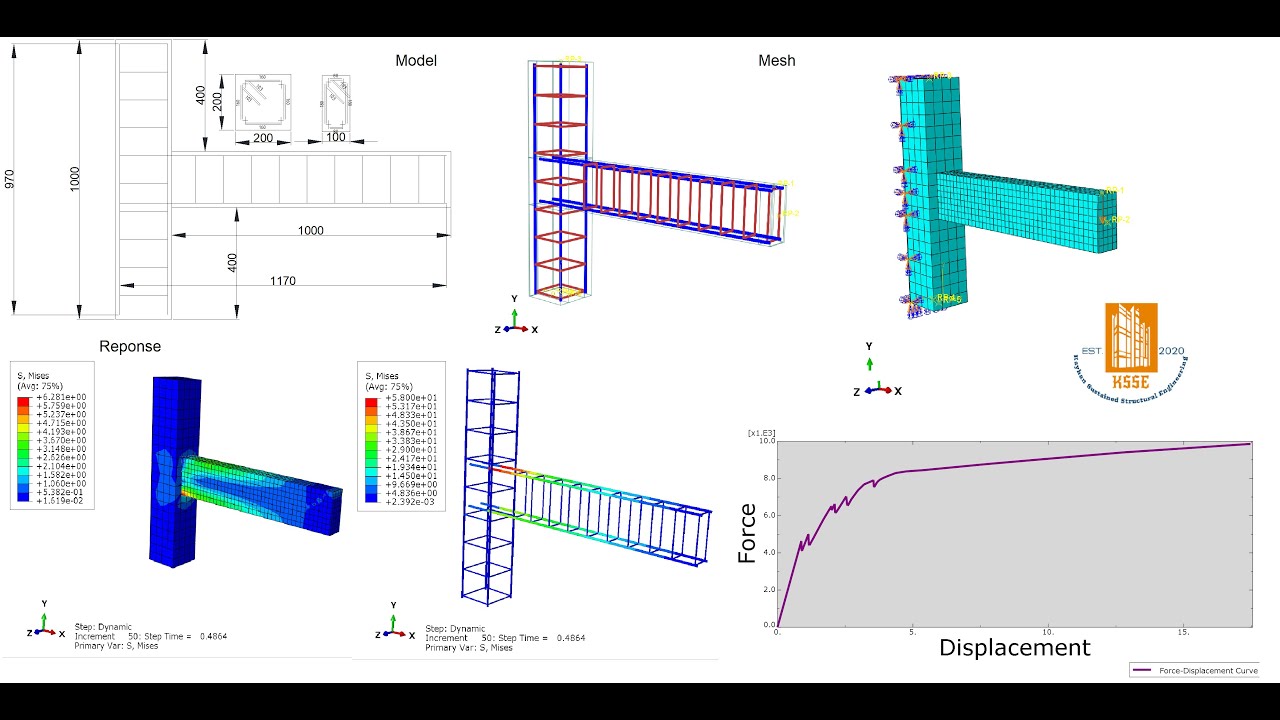Click the 'Reponse' heading

[x=130, y=346]
